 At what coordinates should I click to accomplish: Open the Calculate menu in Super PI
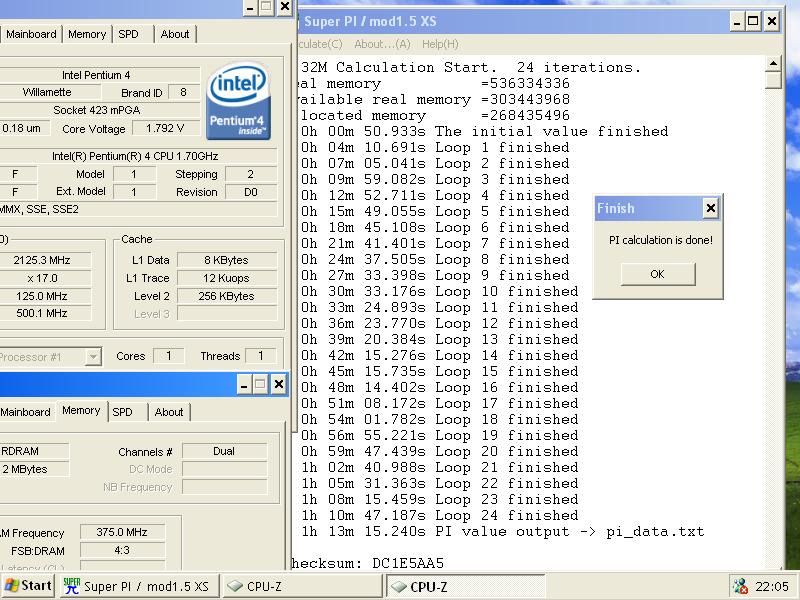coord(320,44)
